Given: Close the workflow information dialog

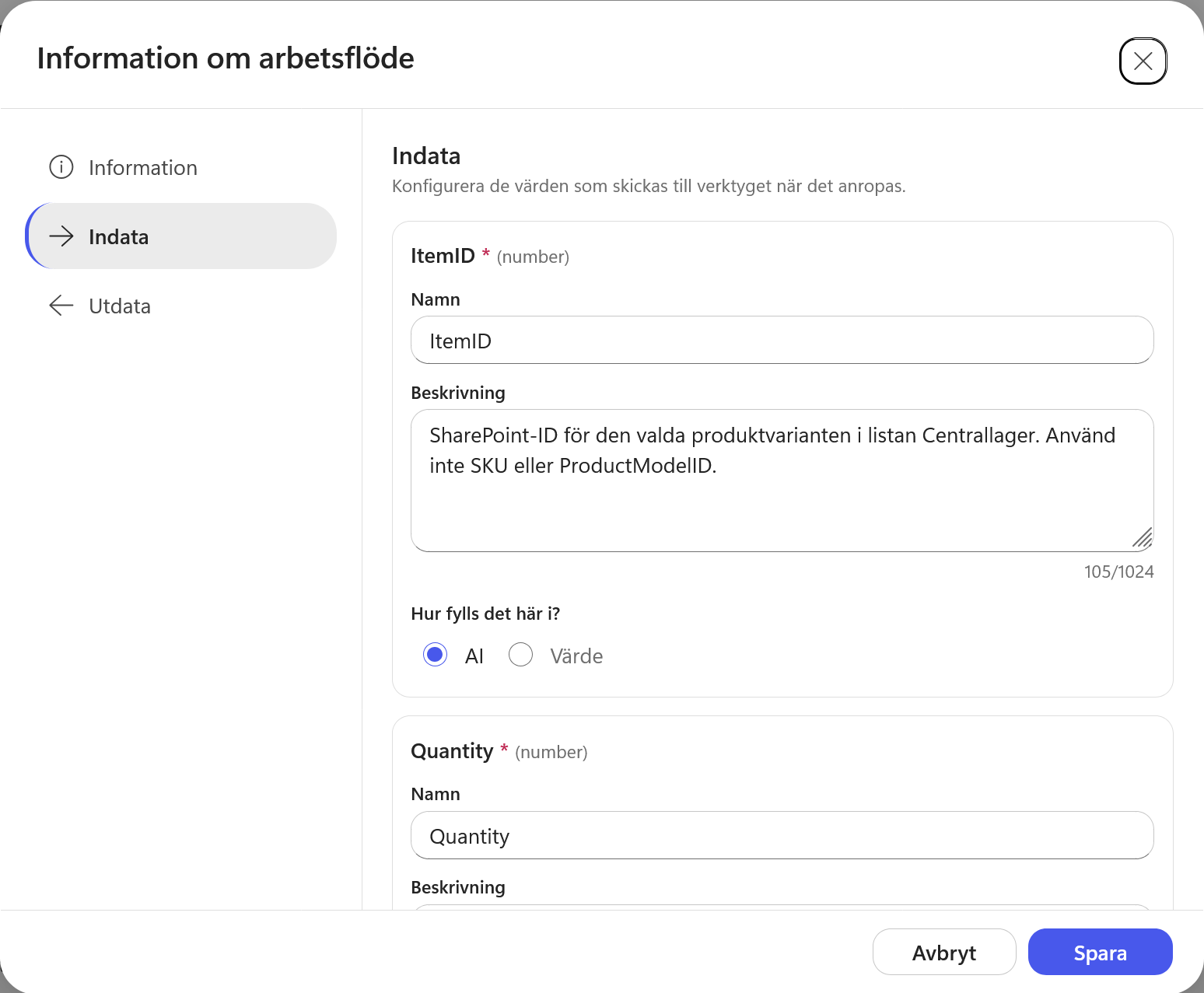Looking at the screenshot, I should (1143, 61).
